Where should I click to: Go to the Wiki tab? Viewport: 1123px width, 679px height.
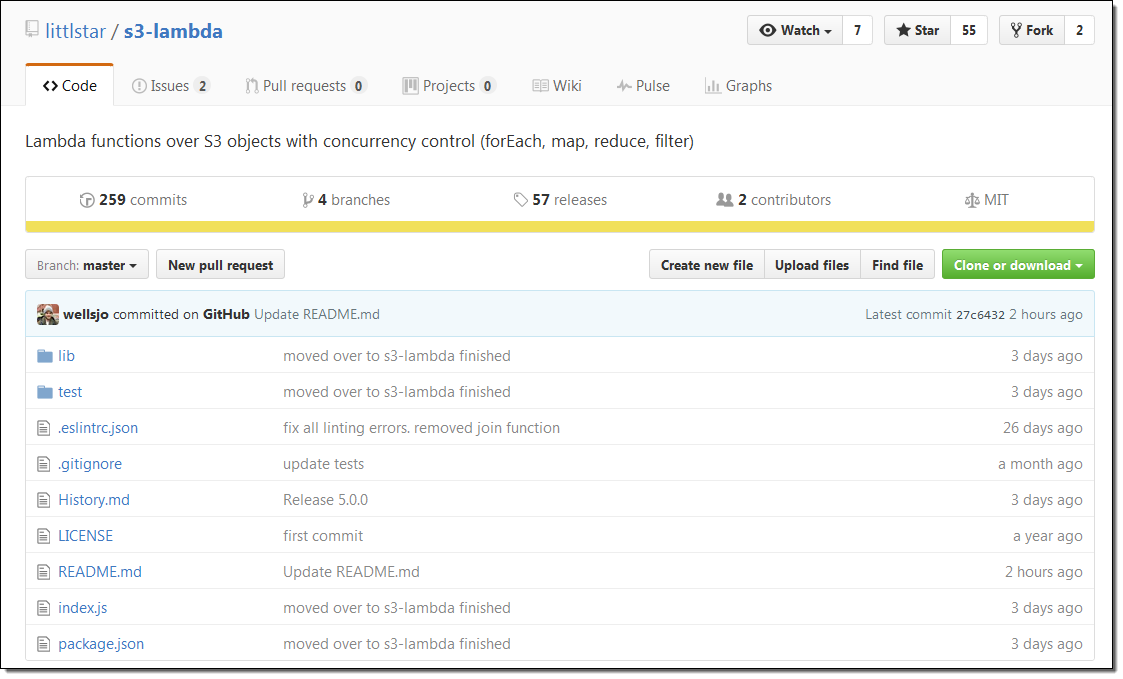click(x=557, y=86)
